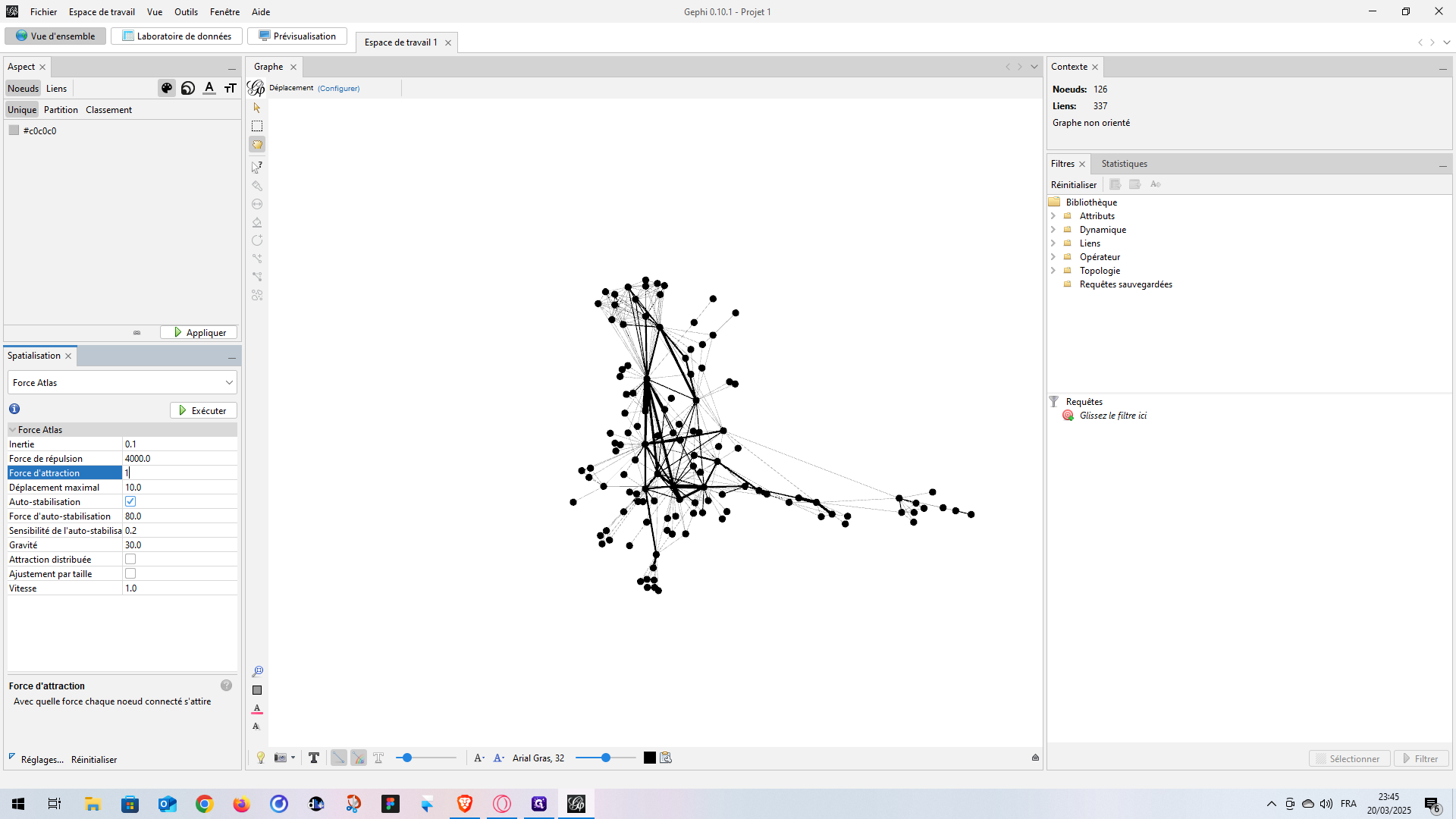Click the node size aspect icon
Image resolution: width=1456 pixels, height=819 pixels.
pos(188,88)
